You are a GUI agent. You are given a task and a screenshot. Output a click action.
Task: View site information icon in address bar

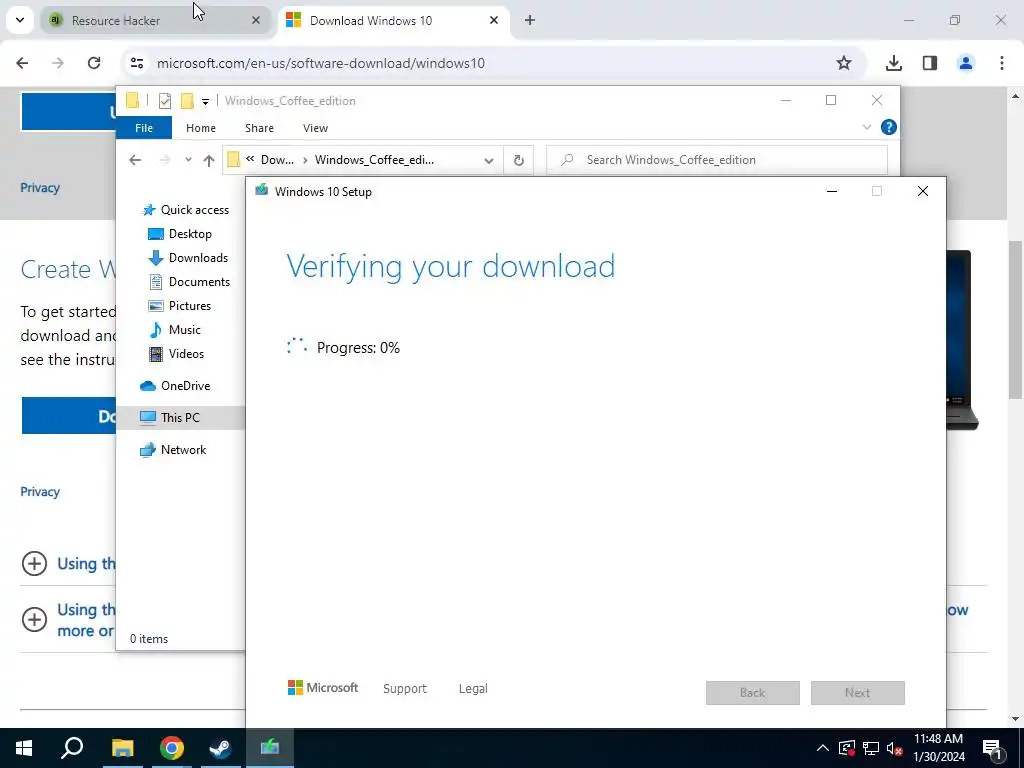pyautogui.click(x=136, y=63)
